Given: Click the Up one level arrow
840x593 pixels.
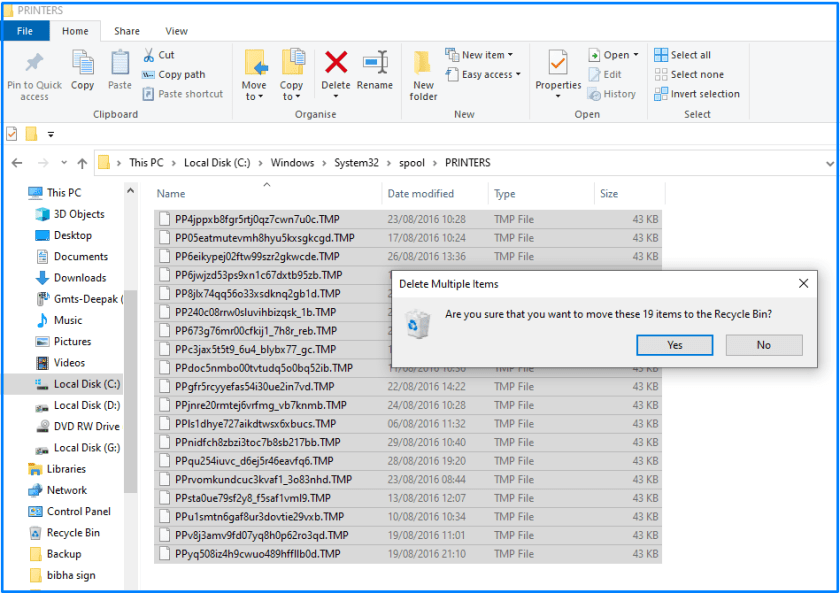Looking at the screenshot, I should tap(82, 163).
